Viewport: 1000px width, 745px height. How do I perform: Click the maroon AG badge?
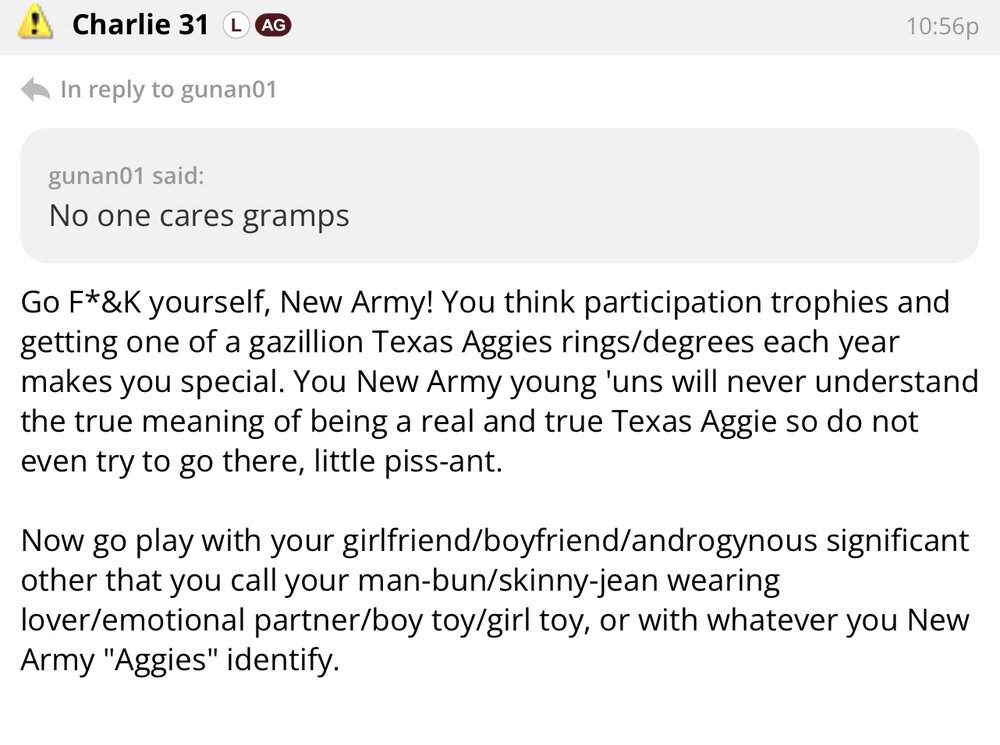(x=272, y=26)
